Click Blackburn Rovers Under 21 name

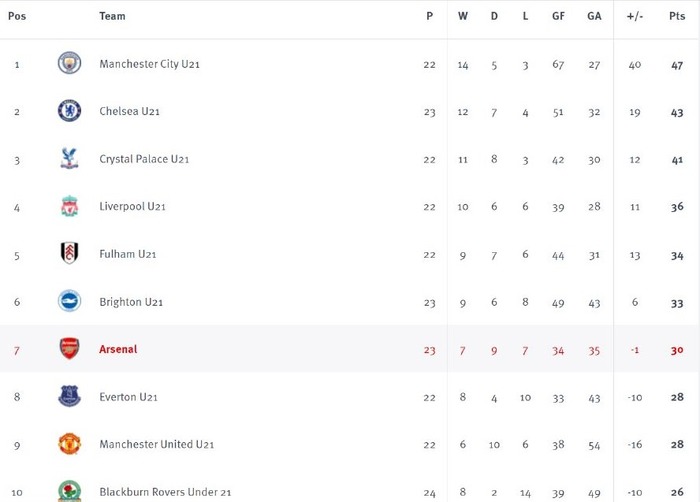pyautogui.click(x=165, y=492)
